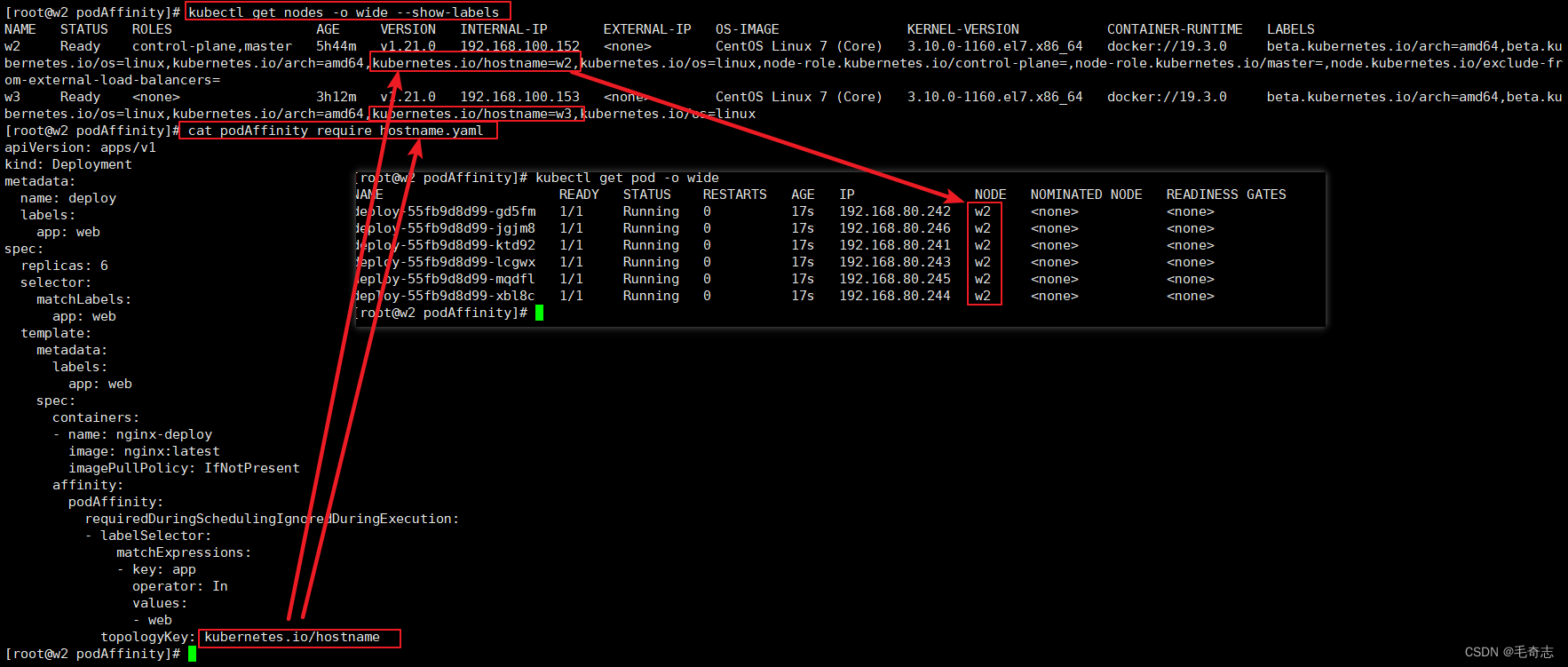The height and width of the screenshot is (667, 1568).
Task: Click the RESTARTS column header
Action: (x=734, y=195)
